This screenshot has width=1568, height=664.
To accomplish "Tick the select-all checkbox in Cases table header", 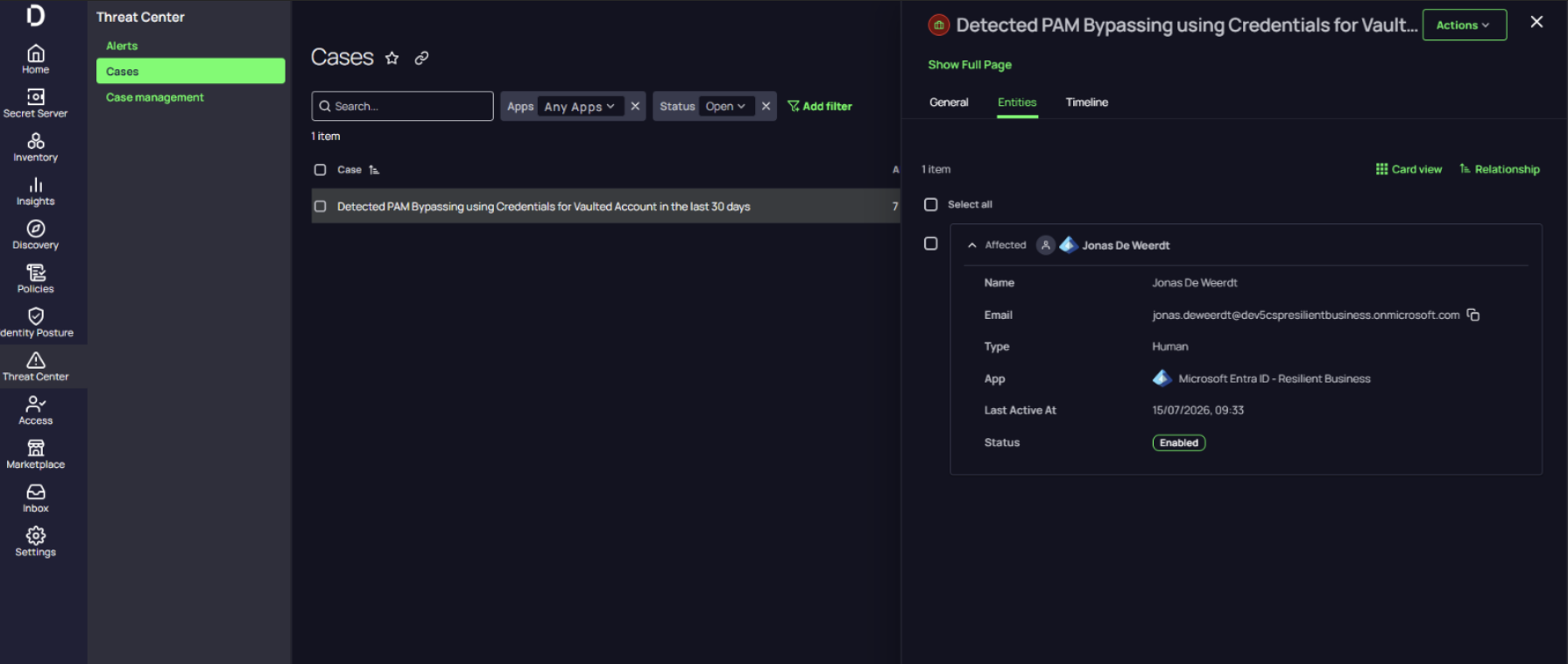I will tap(320, 170).
